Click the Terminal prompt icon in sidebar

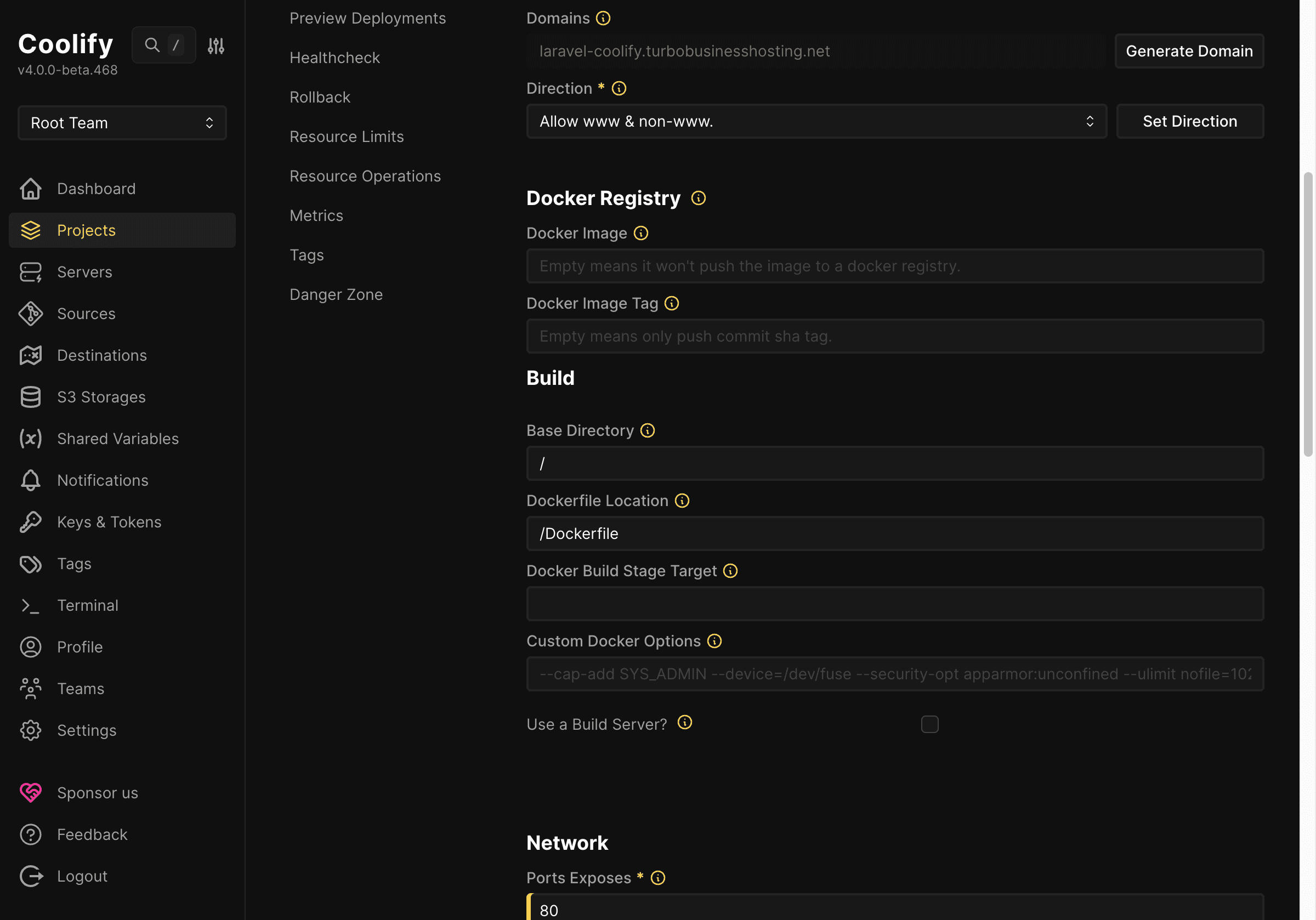click(x=30, y=606)
